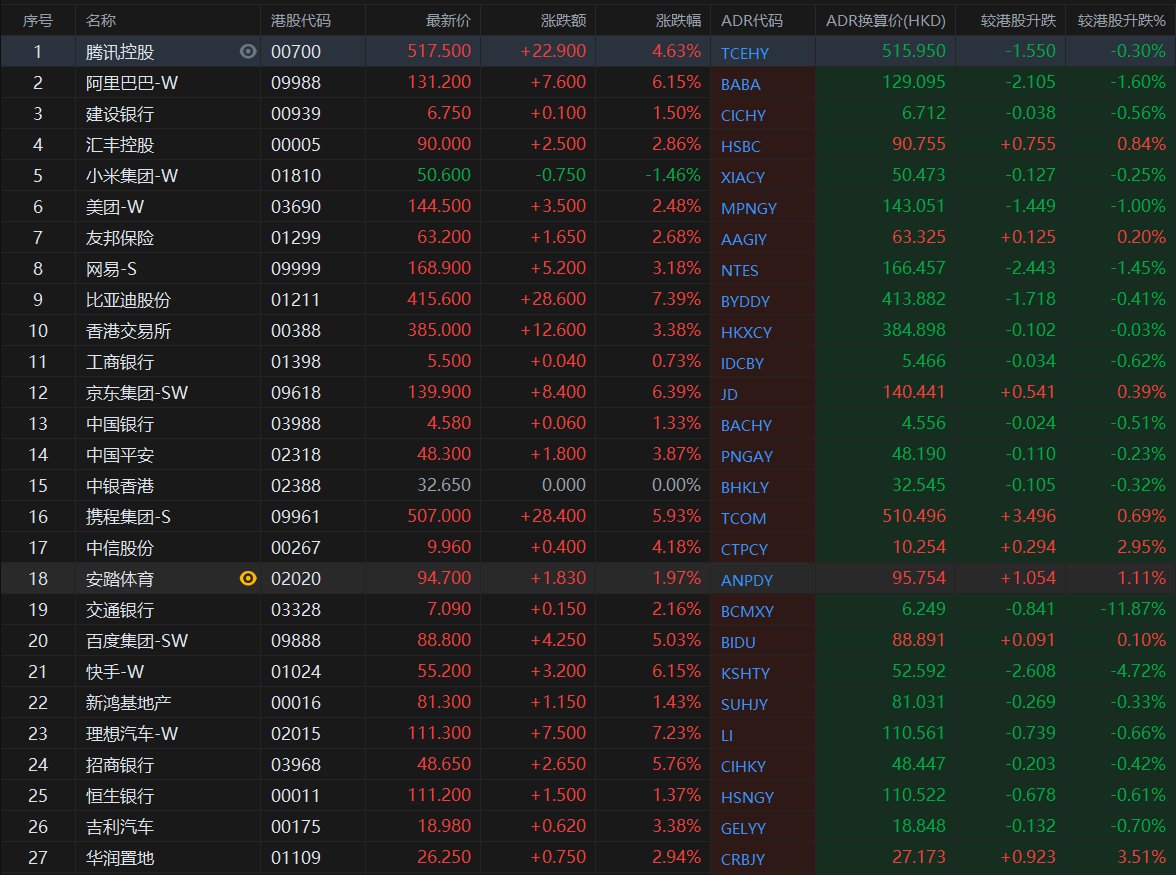Select stock name 友邦保险
Image resolution: width=1176 pixels, height=875 pixels.
(x=120, y=238)
